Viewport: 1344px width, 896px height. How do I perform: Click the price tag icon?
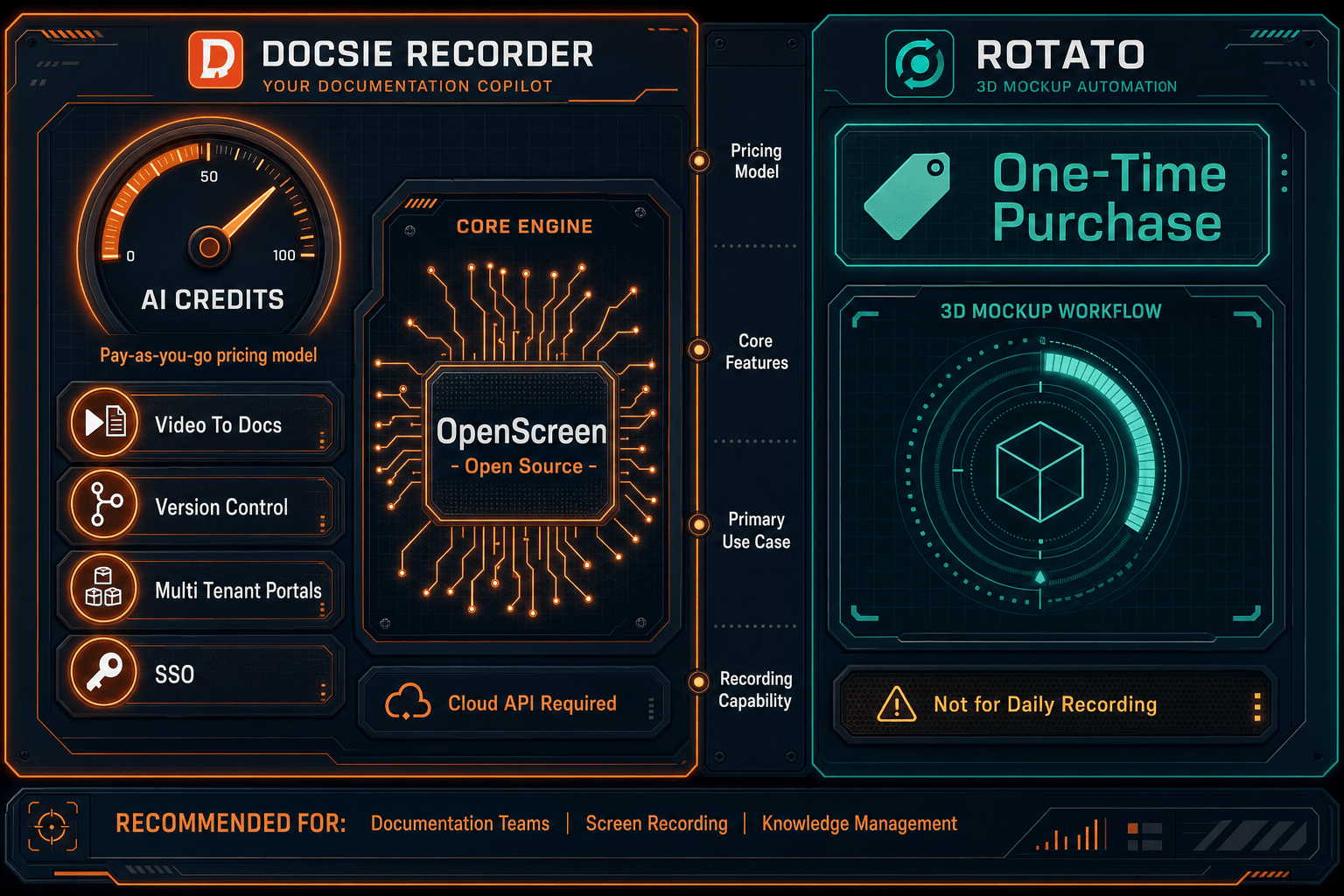[x=907, y=197]
